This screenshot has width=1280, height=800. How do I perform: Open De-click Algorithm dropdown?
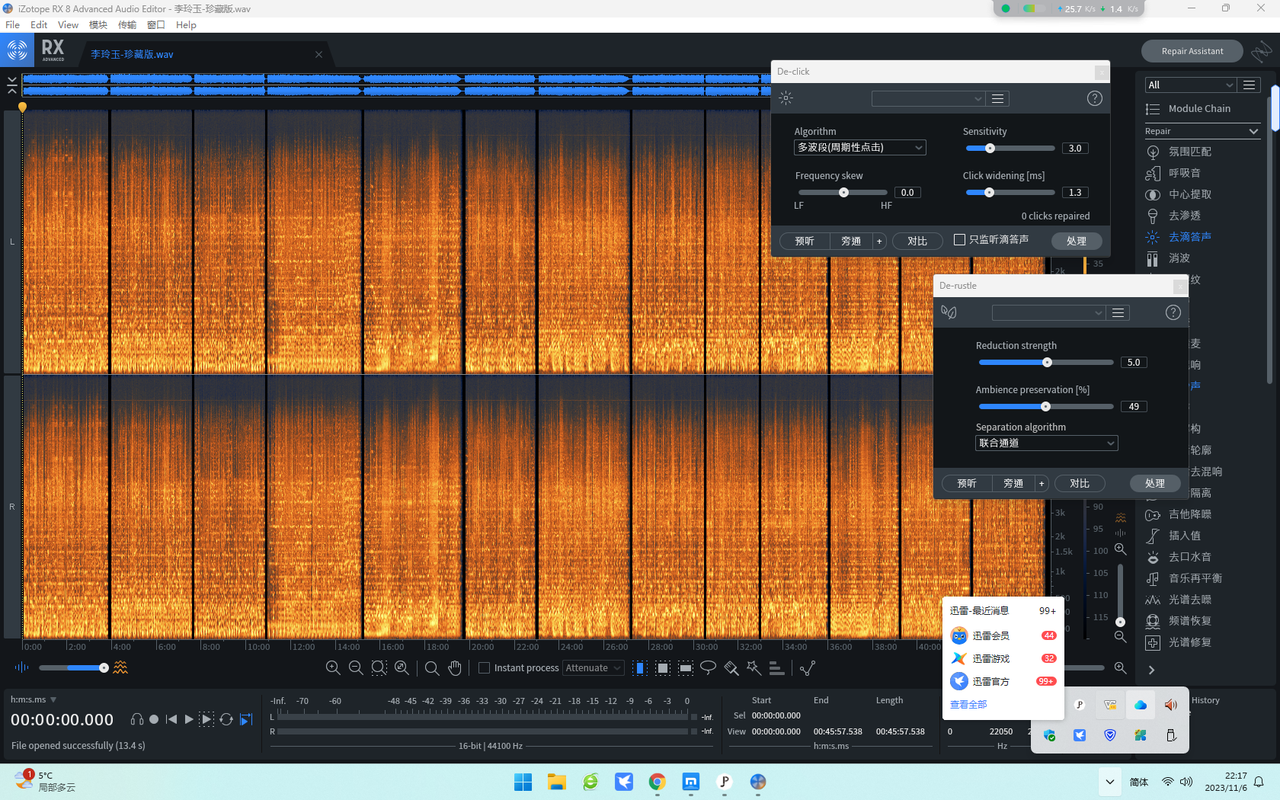tap(860, 147)
